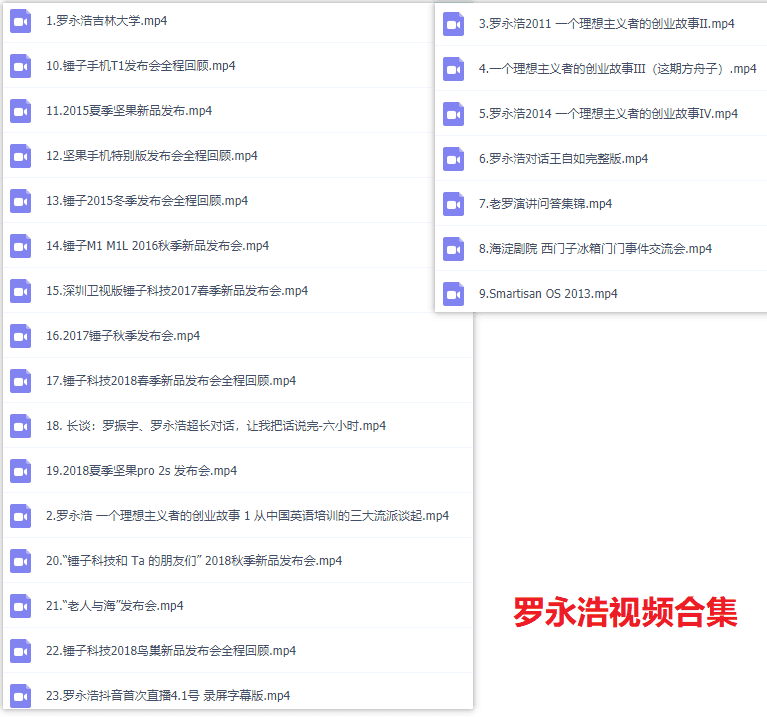Screen dimensions: 767x717
Task: Click video icon beside 1.罗永浩吉林大学.mp4
Action: pos(21,21)
